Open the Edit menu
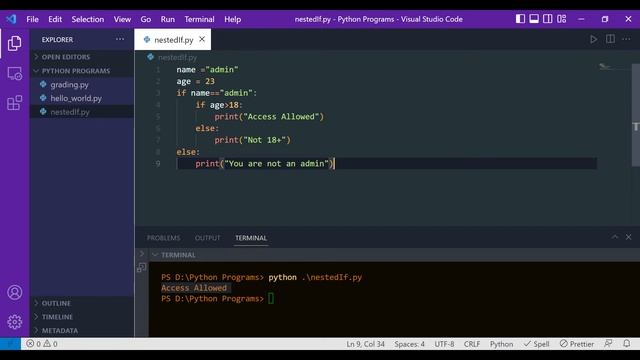The width and height of the screenshot is (640, 360). point(55,19)
